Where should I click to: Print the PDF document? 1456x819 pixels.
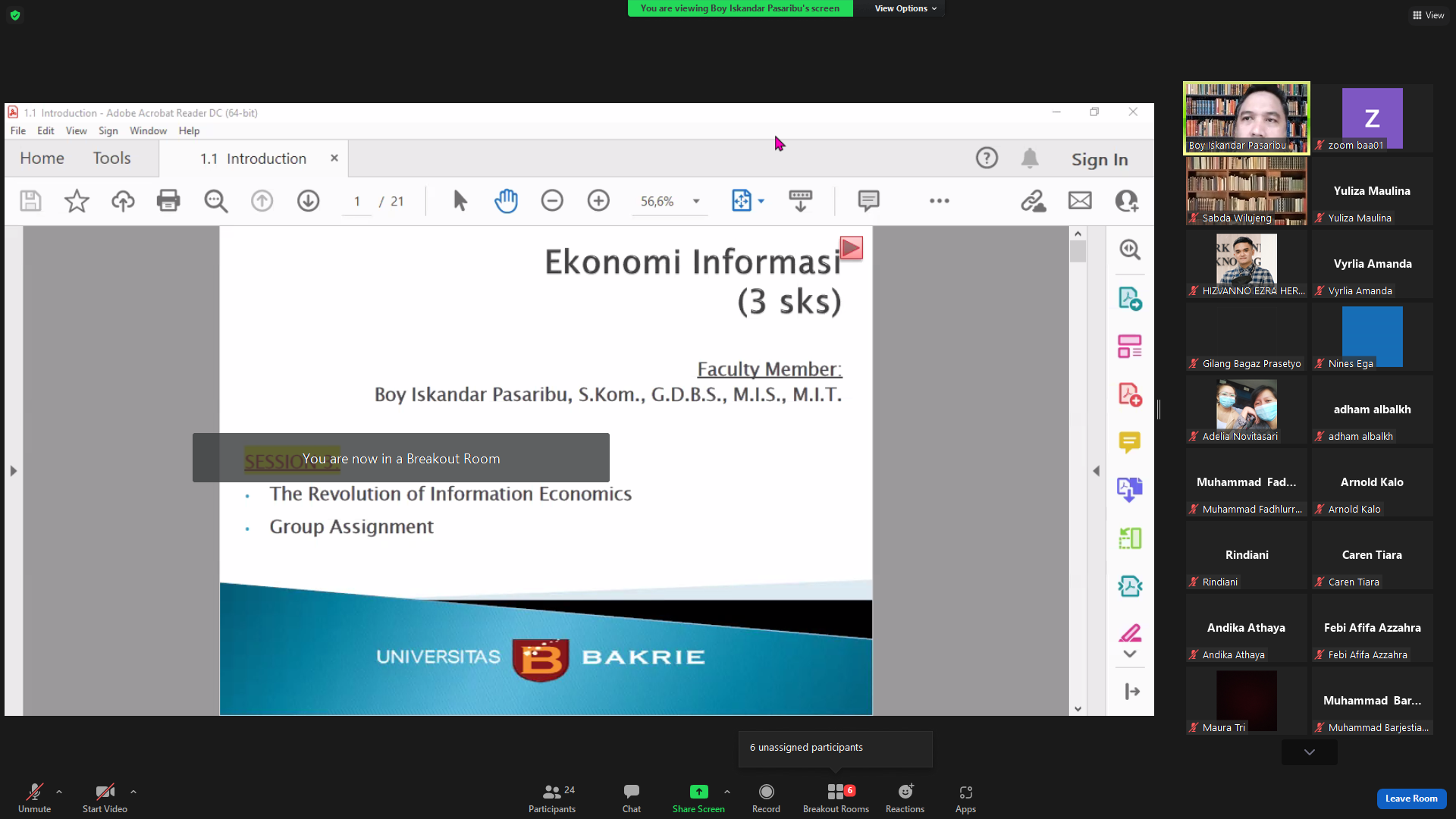[168, 201]
